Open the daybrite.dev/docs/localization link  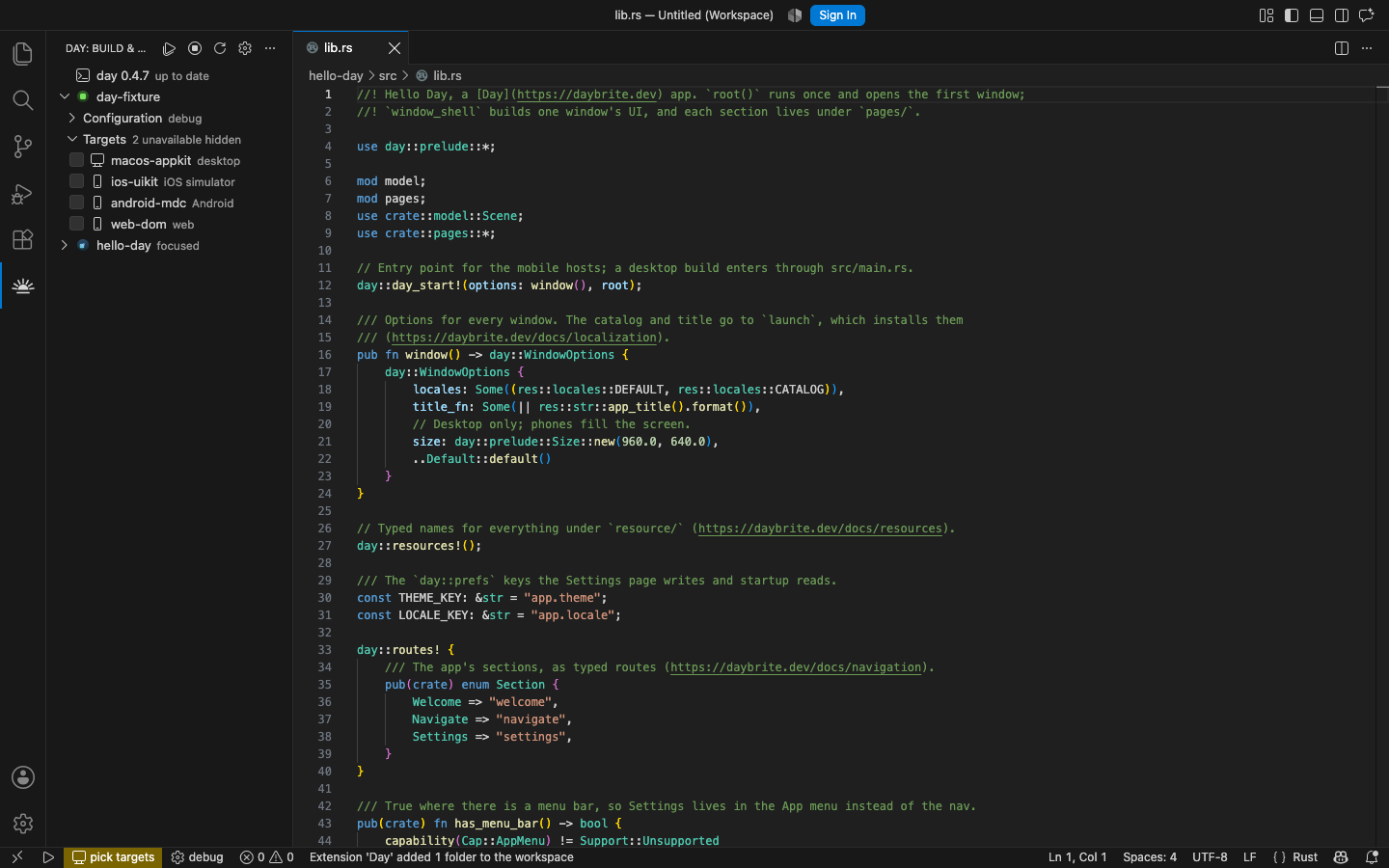point(524,338)
